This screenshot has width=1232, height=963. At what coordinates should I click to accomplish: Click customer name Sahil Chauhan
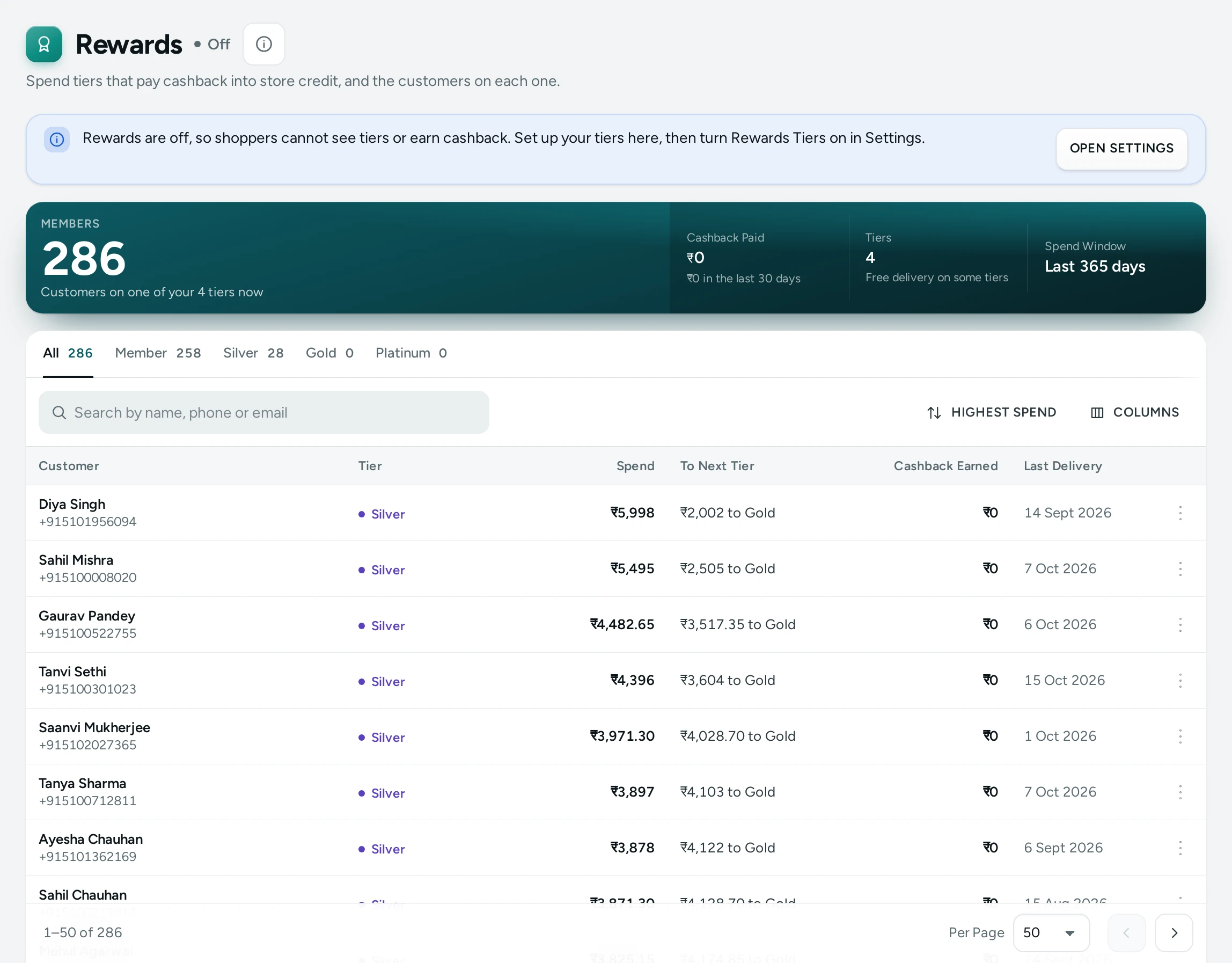82,895
